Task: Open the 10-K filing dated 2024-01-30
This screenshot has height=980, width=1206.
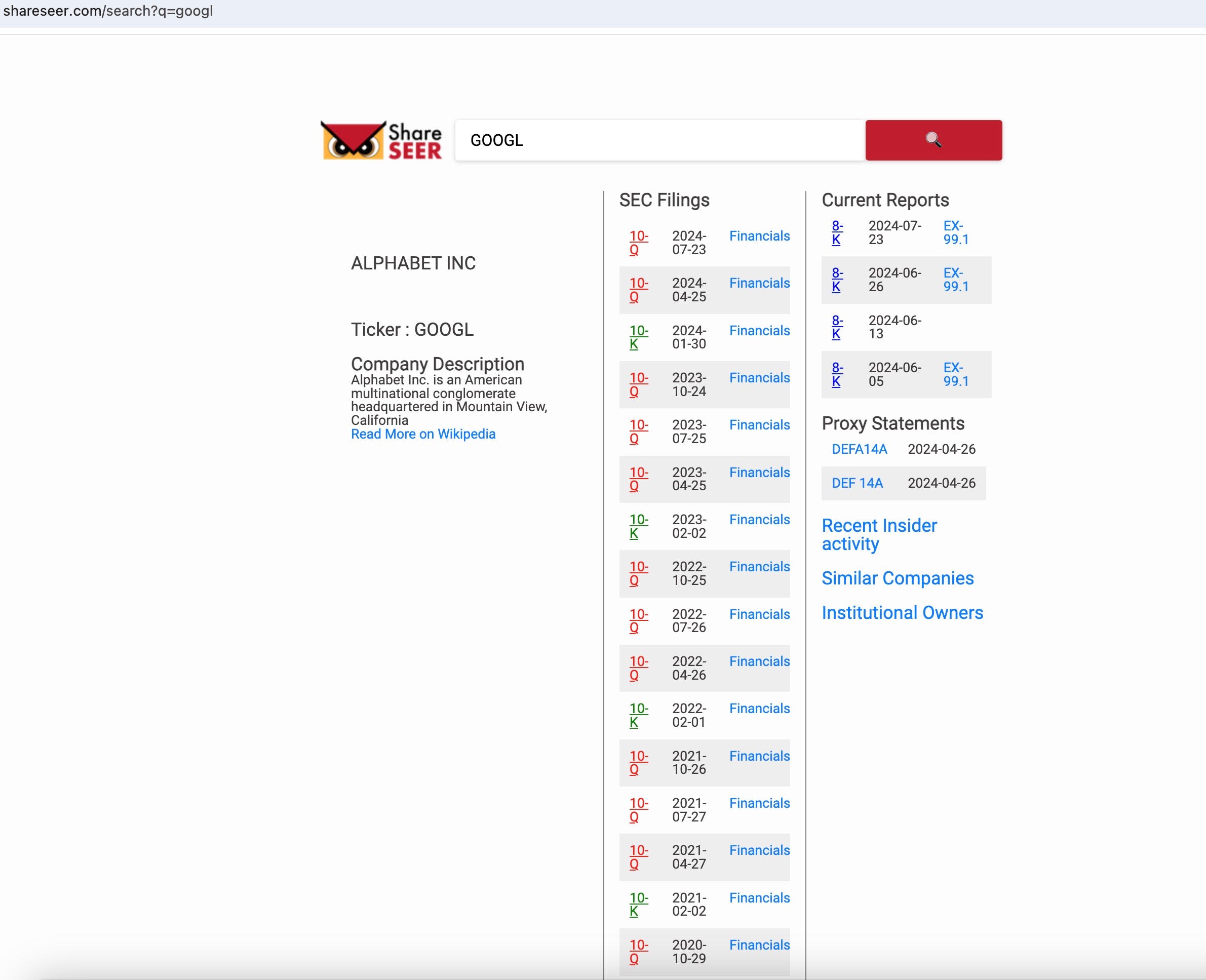Action: pos(637,336)
